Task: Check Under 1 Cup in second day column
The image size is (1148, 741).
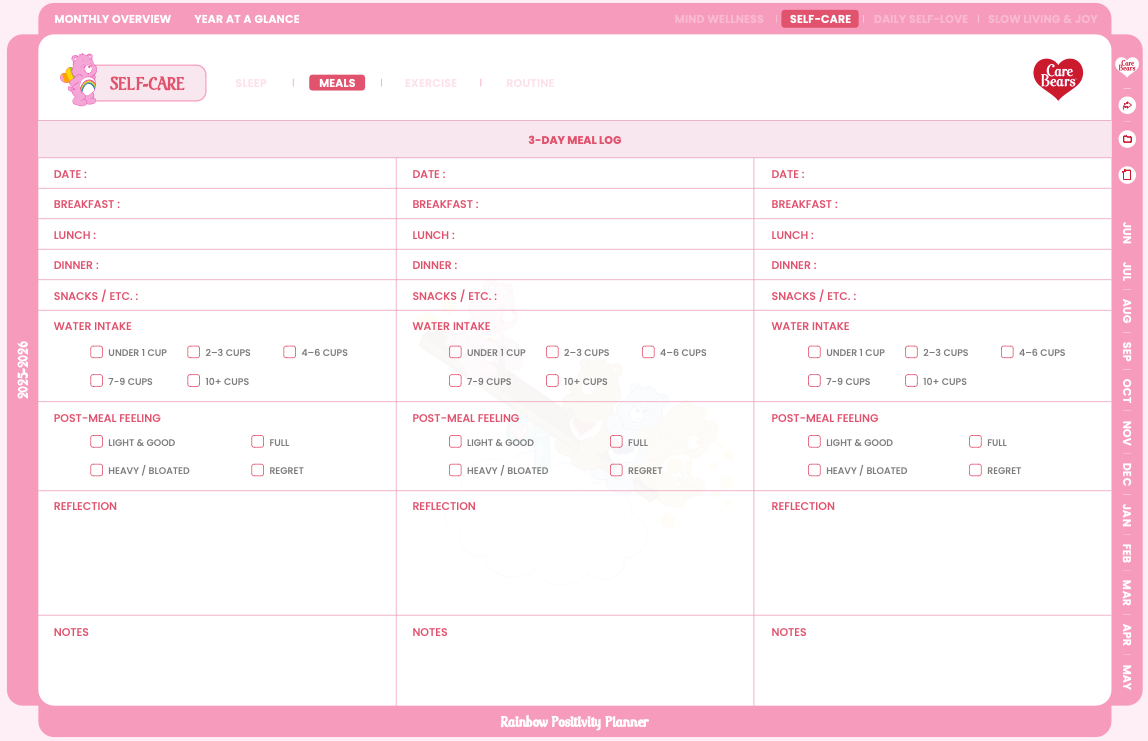Action: click(455, 352)
